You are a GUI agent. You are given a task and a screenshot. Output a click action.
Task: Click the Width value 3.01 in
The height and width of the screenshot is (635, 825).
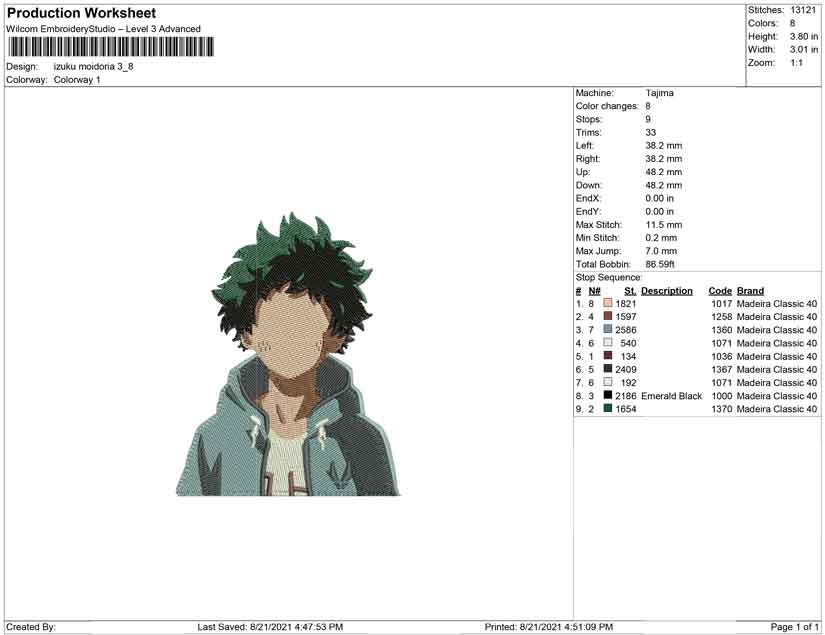[803, 49]
